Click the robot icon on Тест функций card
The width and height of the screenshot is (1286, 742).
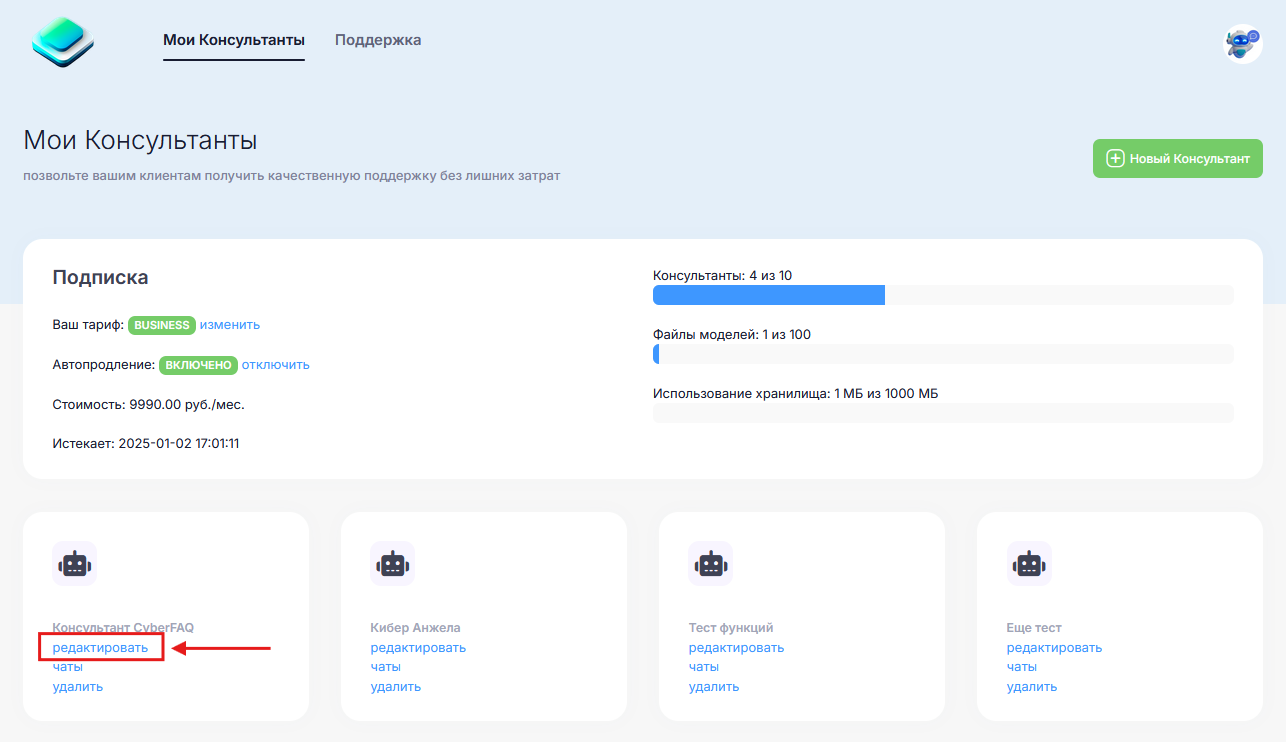click(711, 563)
